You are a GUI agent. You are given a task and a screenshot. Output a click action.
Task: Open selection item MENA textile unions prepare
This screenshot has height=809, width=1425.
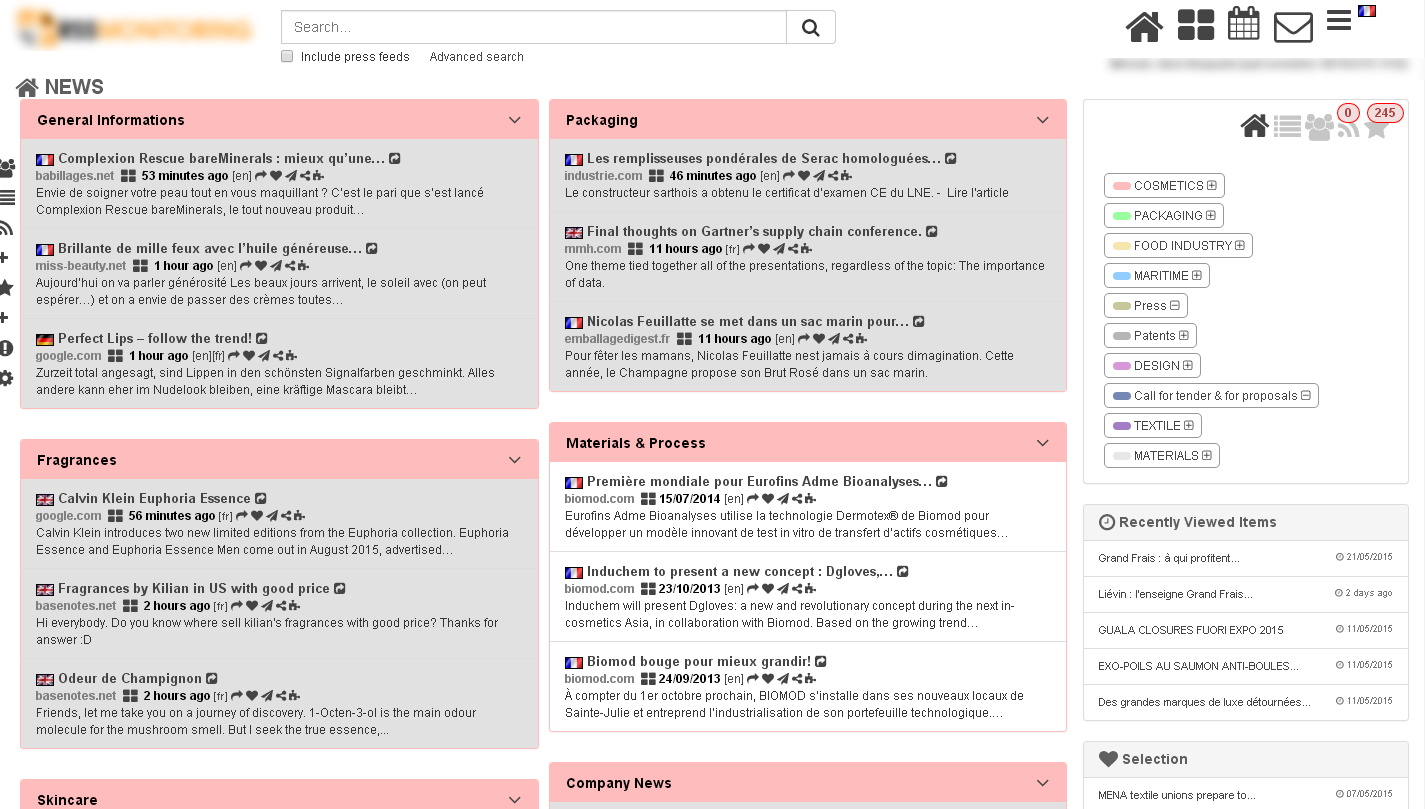[1177, 795]
